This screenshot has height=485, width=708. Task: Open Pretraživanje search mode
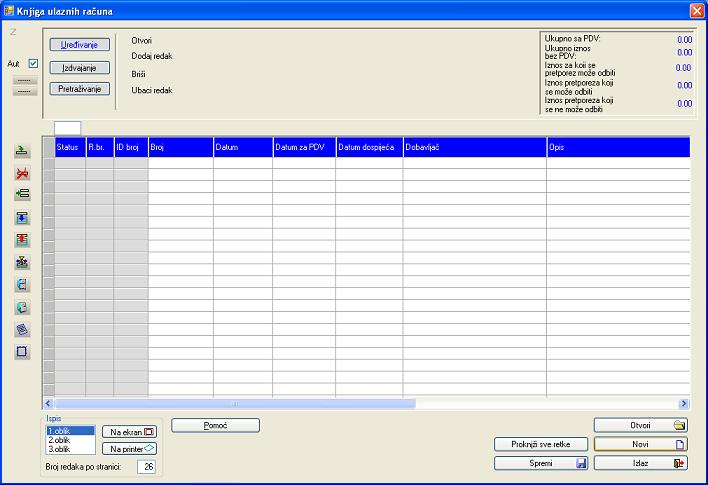(x=79, y=89)
